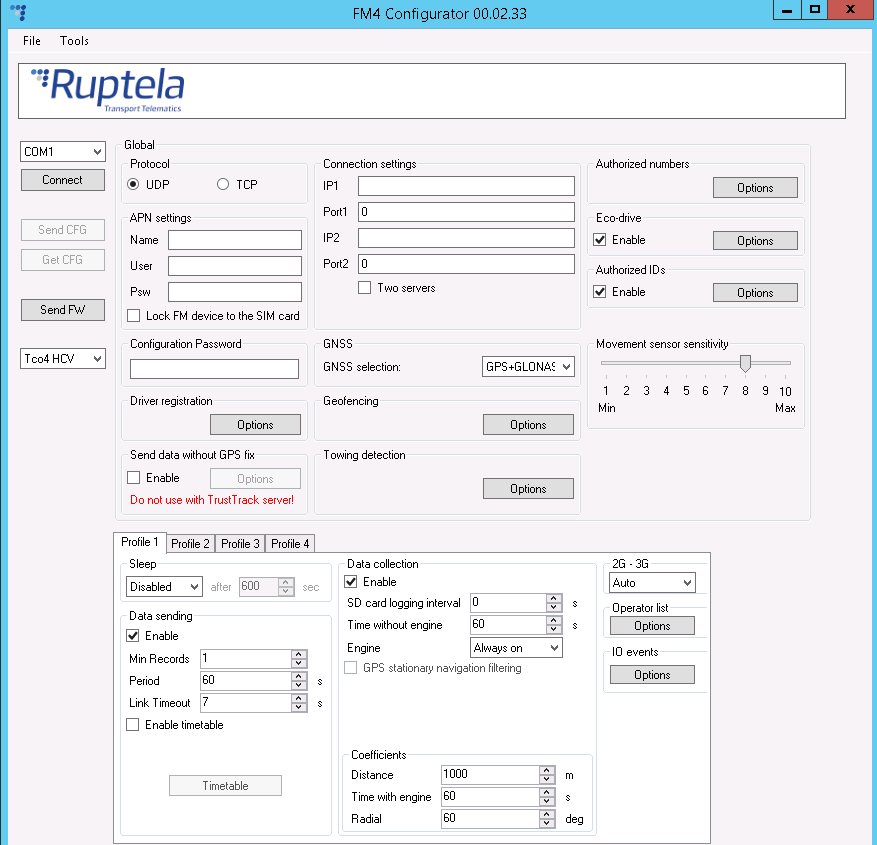
Task: Open the COM1 port dropdown
Action: (x=63, y=152)
